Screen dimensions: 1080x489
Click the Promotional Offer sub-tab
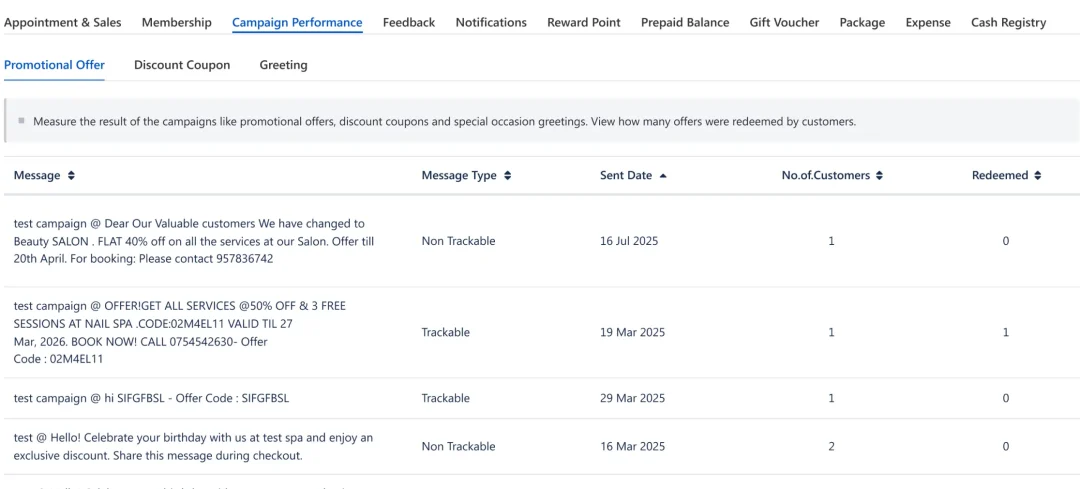[x=54, y=65]
